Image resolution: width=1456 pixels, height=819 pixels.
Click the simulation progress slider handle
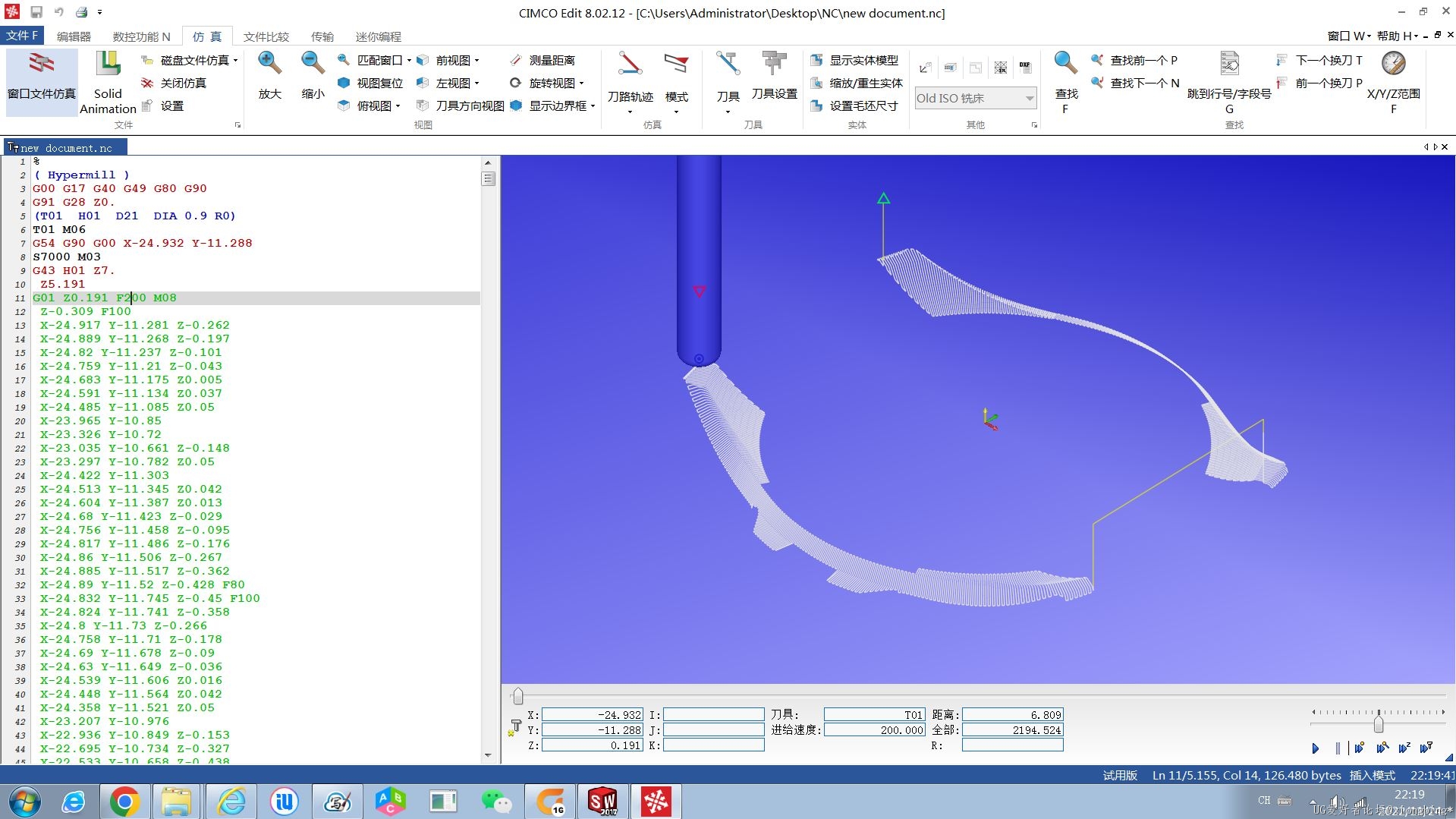(x=517, y=696)
